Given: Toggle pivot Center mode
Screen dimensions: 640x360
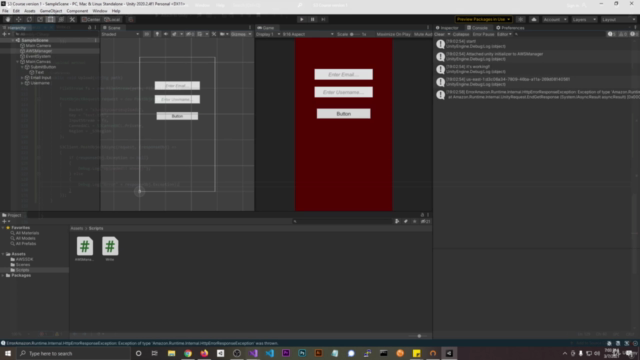Looking at the screenshot, I should tap(91, 19).
